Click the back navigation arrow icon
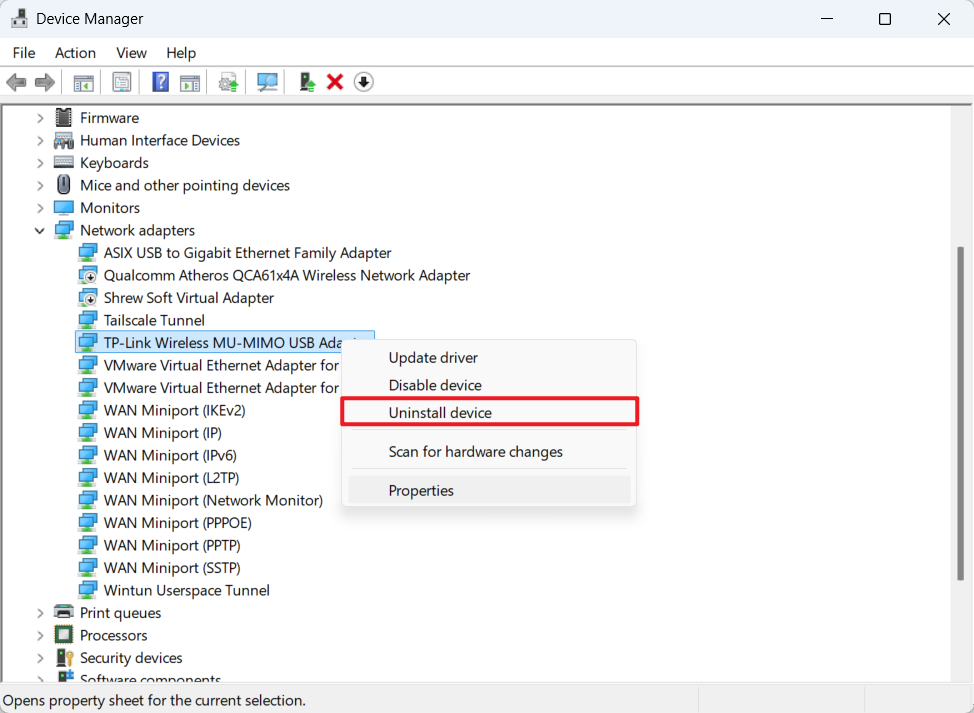This screenshot has height=713, width=974. [x=16, y=81]
